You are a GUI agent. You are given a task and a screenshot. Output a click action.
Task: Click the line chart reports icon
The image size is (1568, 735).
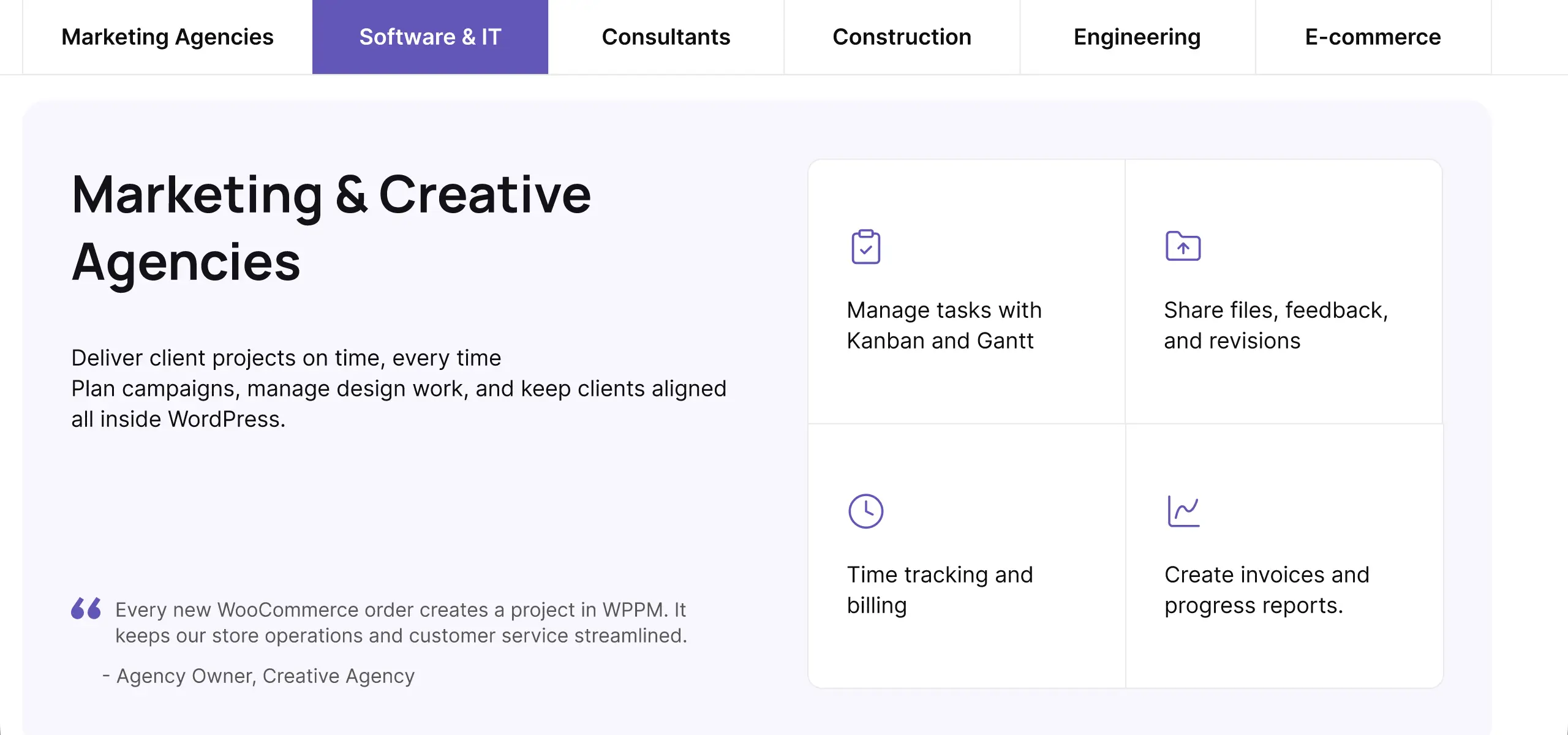click(1183, 511)
